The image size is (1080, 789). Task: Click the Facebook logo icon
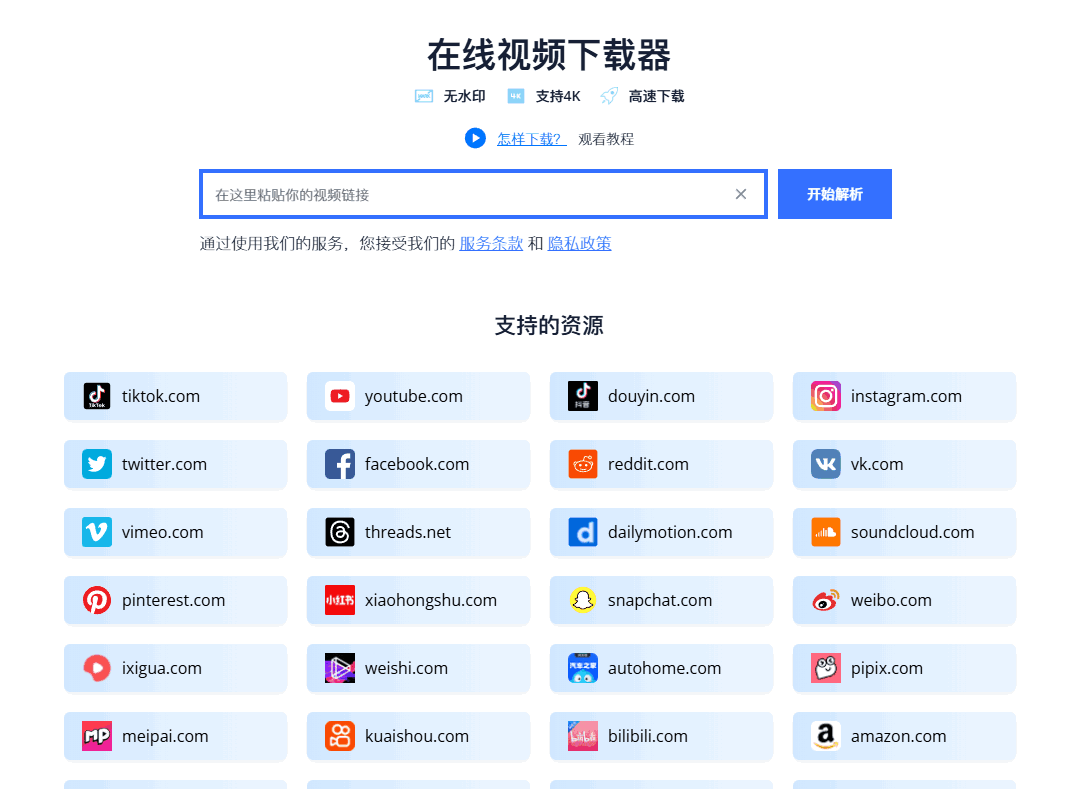pyautogui.click(x=340, y=465)
